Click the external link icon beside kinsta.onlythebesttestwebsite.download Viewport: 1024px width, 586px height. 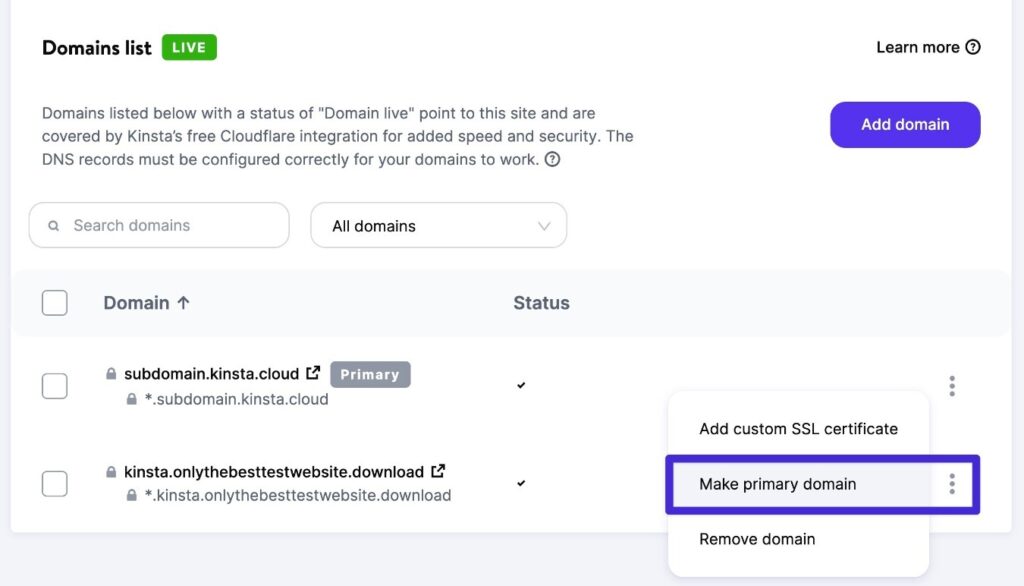437,470
